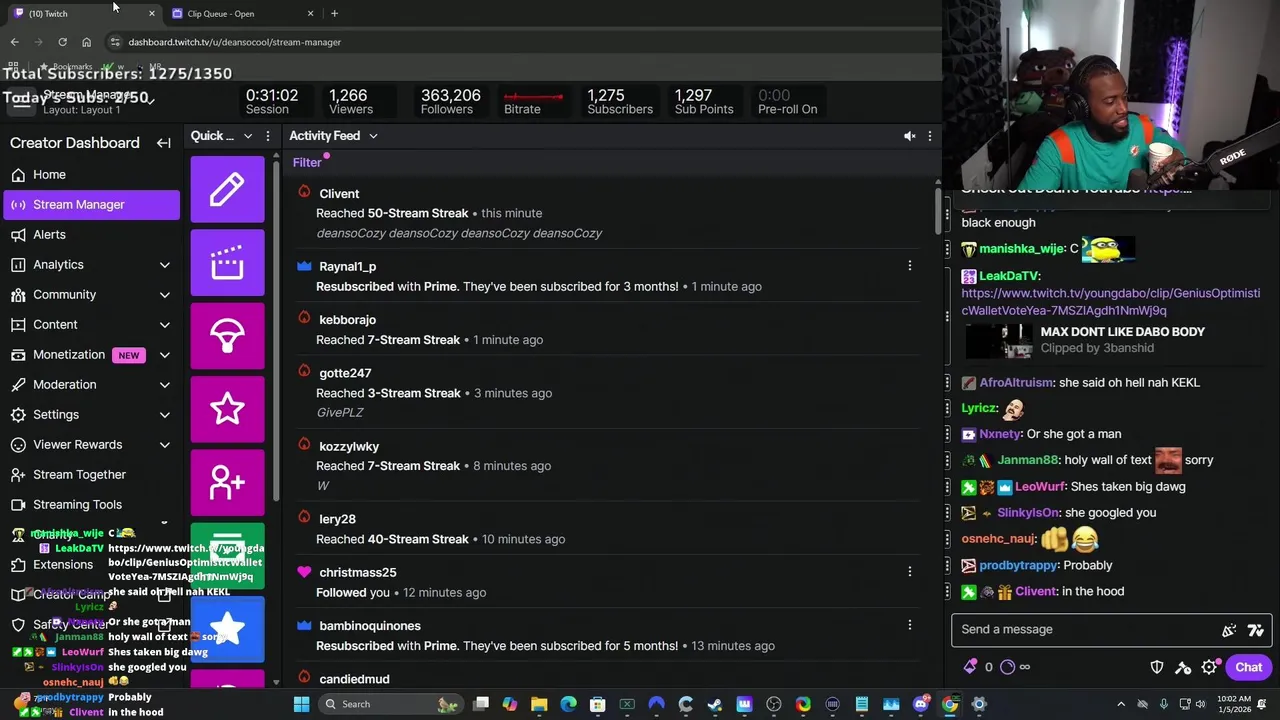Click the Filter button in Activity Feed
This screenshot has height=720, width=1280.
307,163
